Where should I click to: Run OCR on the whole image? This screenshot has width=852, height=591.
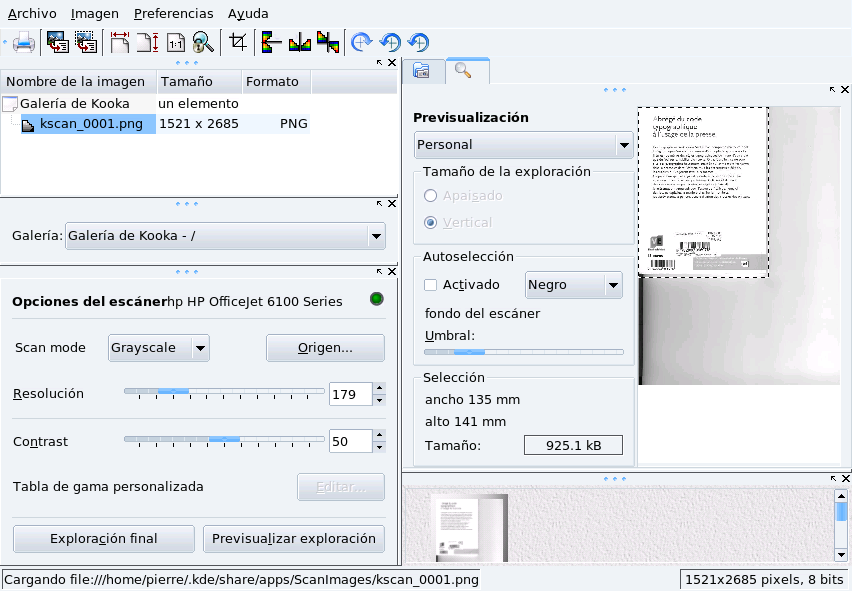pyautogui.click(x=57, y=43)
